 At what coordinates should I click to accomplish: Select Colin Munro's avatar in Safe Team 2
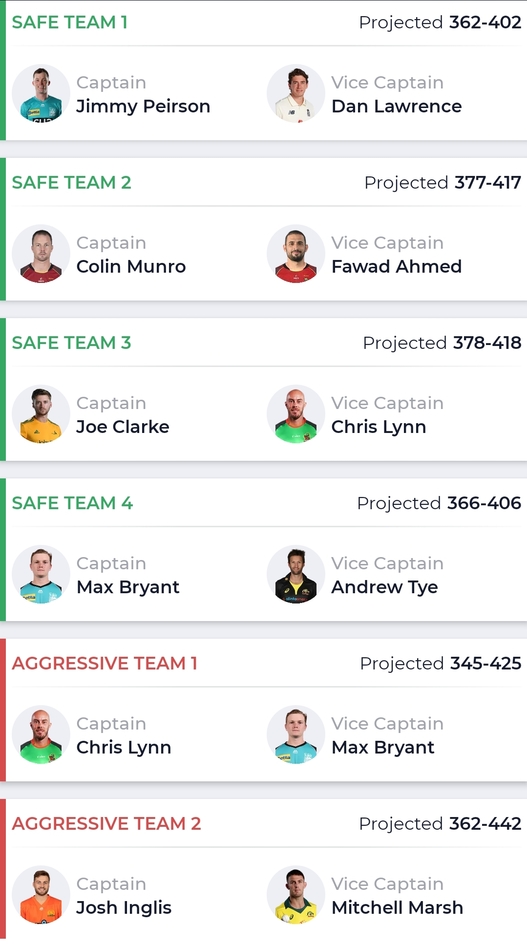(x=40, y=254)
